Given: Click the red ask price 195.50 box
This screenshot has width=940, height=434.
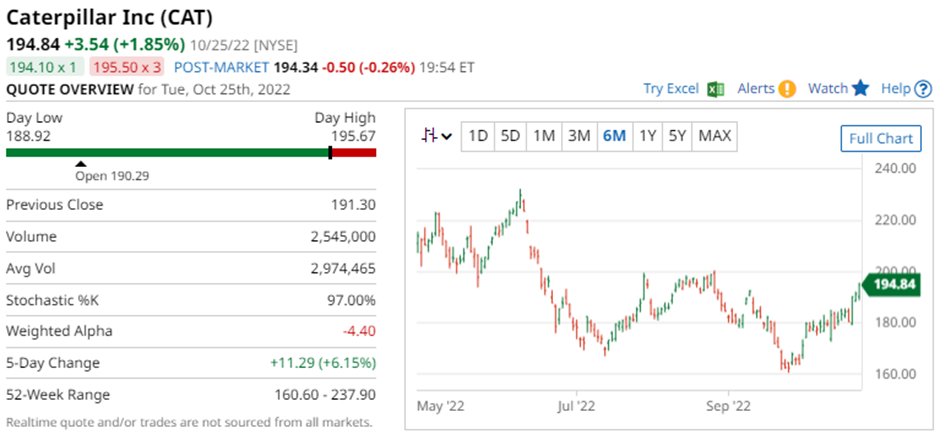Looking at the screenshot, I should pos(127,67).
